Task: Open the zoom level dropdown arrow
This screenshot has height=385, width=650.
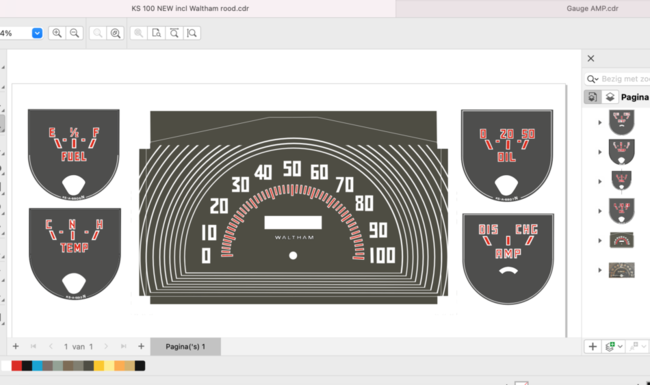Action: coord(37,33)
